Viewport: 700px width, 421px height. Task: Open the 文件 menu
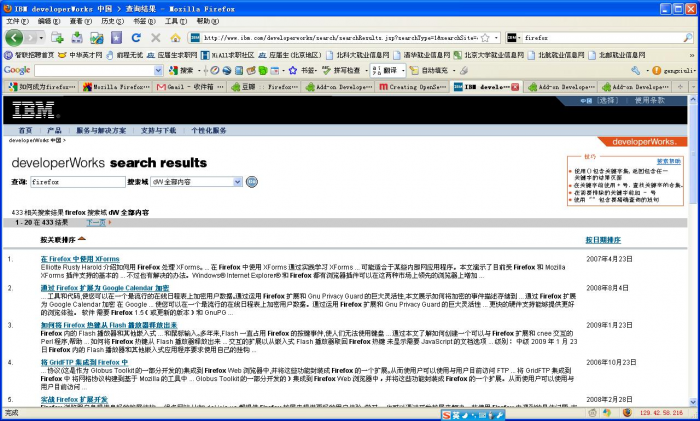coord(17,21)
